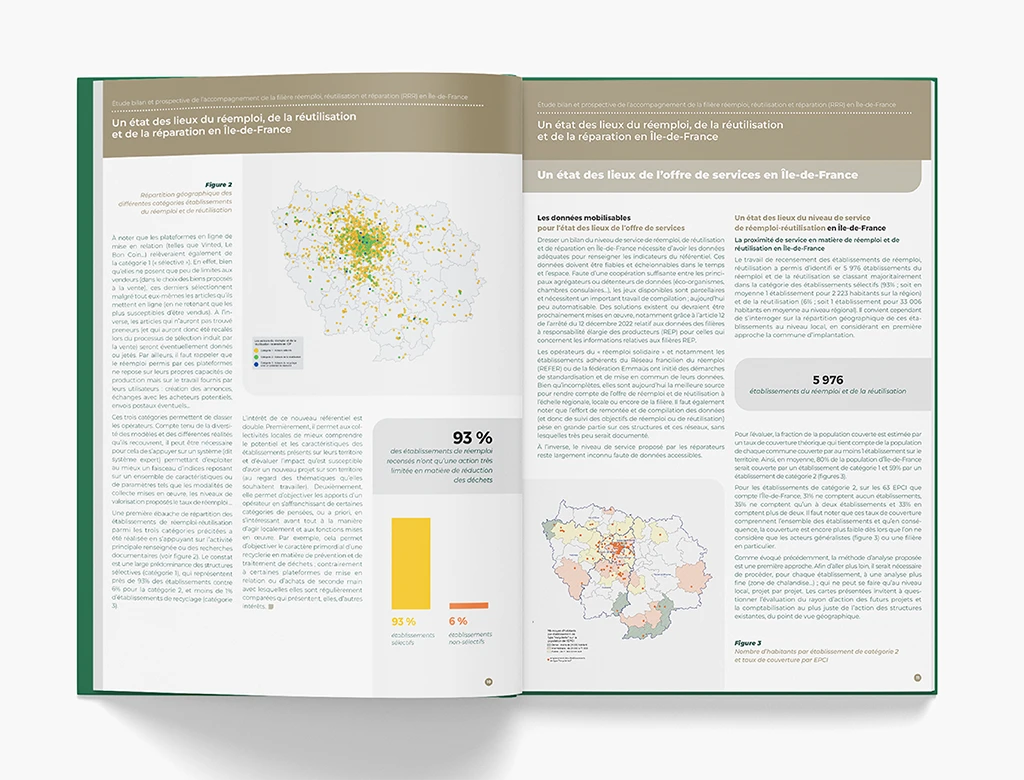Select the yellow 93 % bar in the chart
Image resolution: width=1024 pixels, height=780 pixels.
pyautogui.click(x=411, y=562)
